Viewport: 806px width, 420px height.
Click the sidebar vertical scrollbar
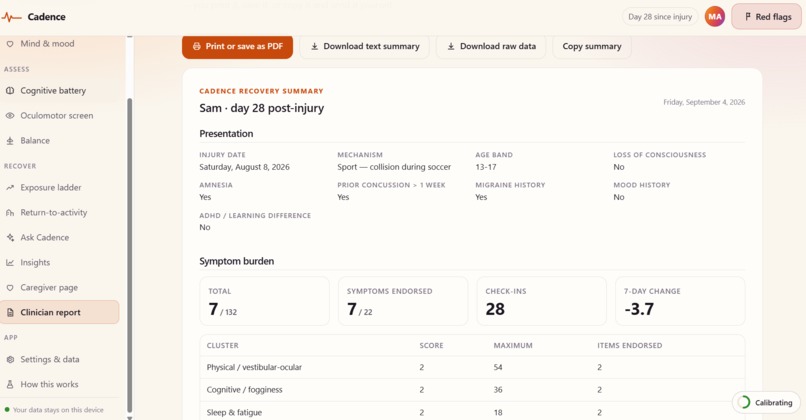point(130,255)
